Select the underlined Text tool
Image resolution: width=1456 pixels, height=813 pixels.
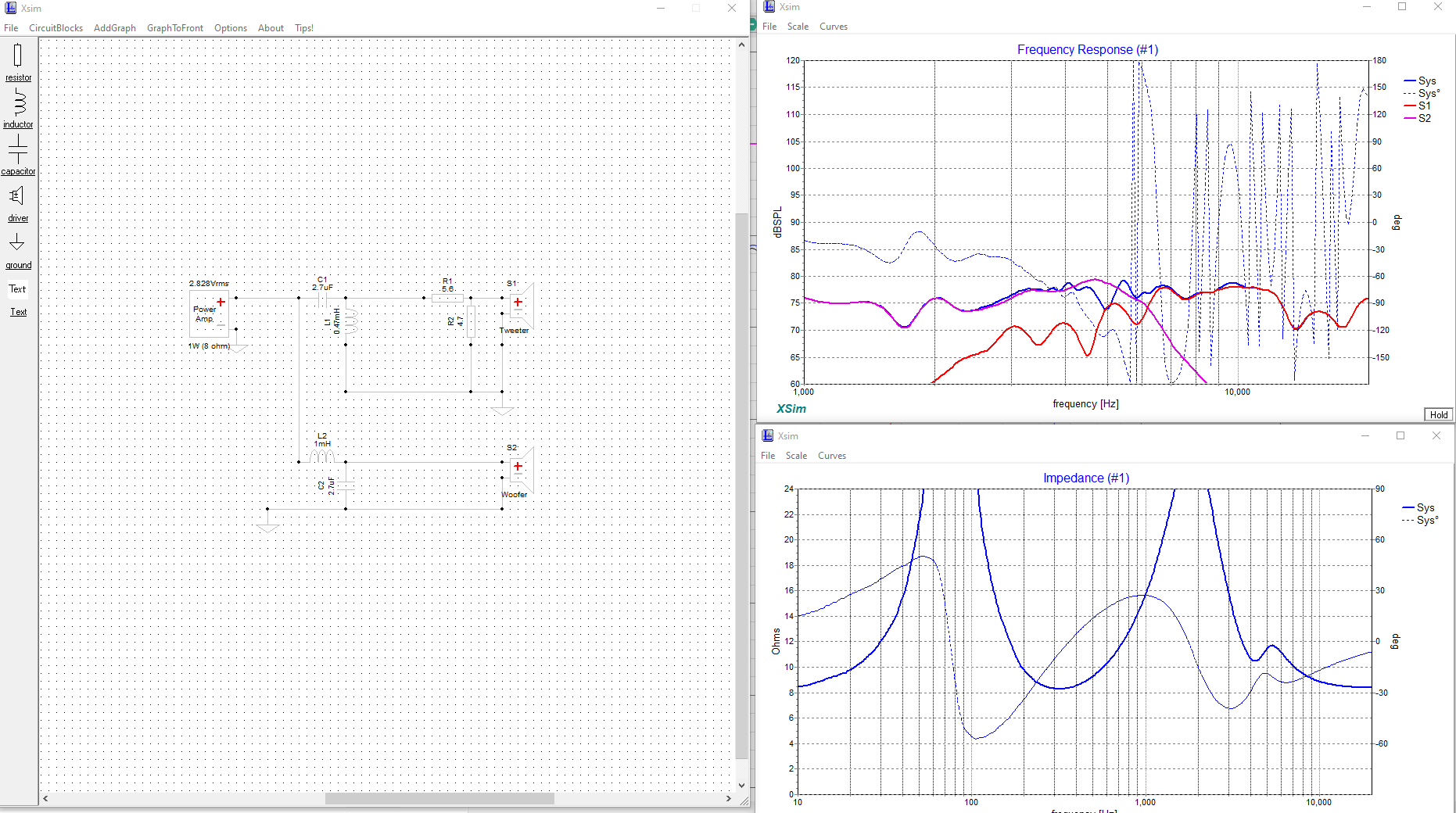18,312
